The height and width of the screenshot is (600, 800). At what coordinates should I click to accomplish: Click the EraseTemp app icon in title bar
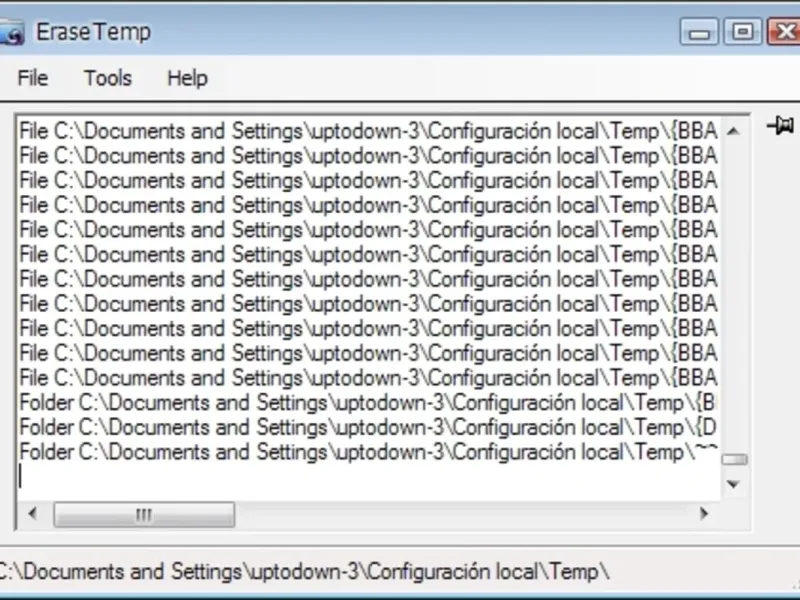click(x=10, y=32)
